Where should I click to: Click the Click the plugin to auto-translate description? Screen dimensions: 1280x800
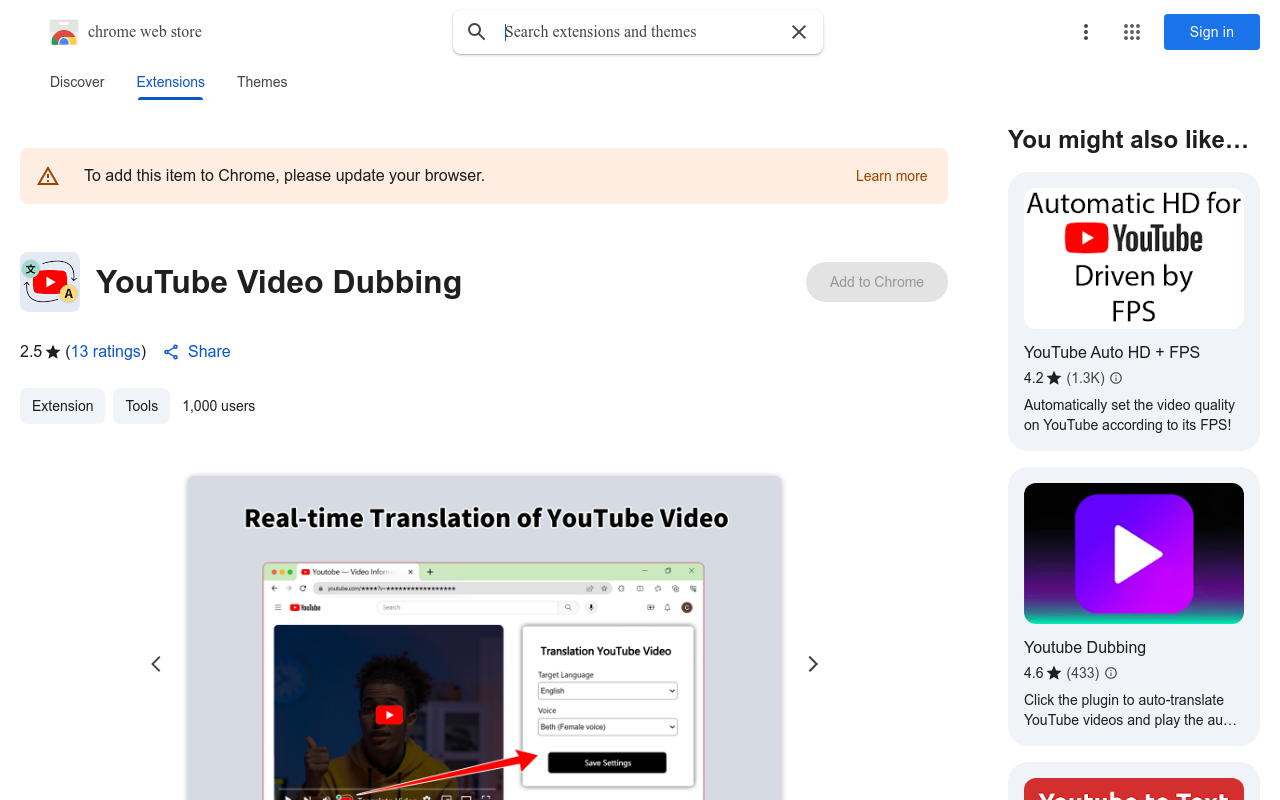[1131, 710]
